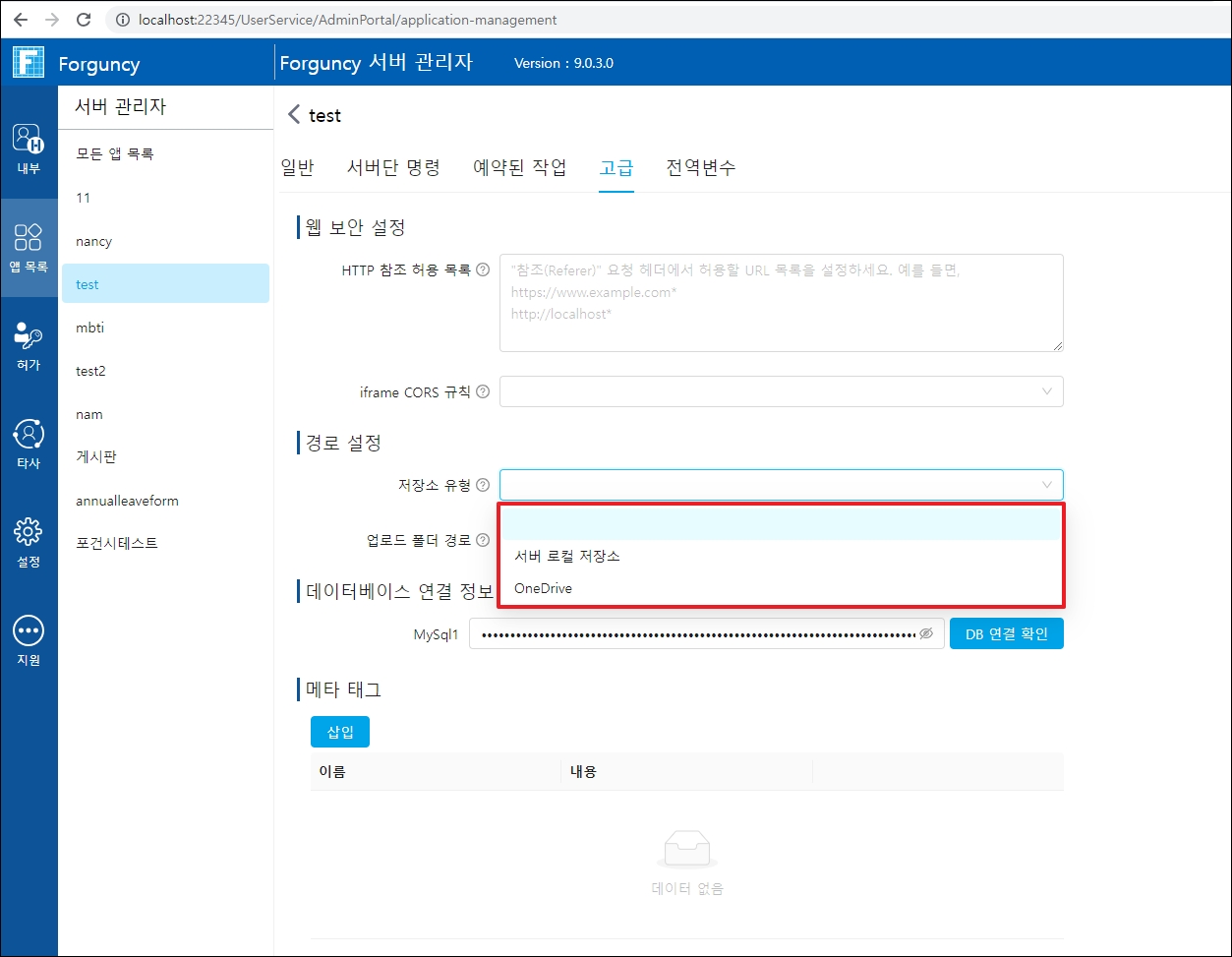1232x957 pixels.
Task: Click the HTTP 참조 허용 목록 text area
Action: click(781, 303)
